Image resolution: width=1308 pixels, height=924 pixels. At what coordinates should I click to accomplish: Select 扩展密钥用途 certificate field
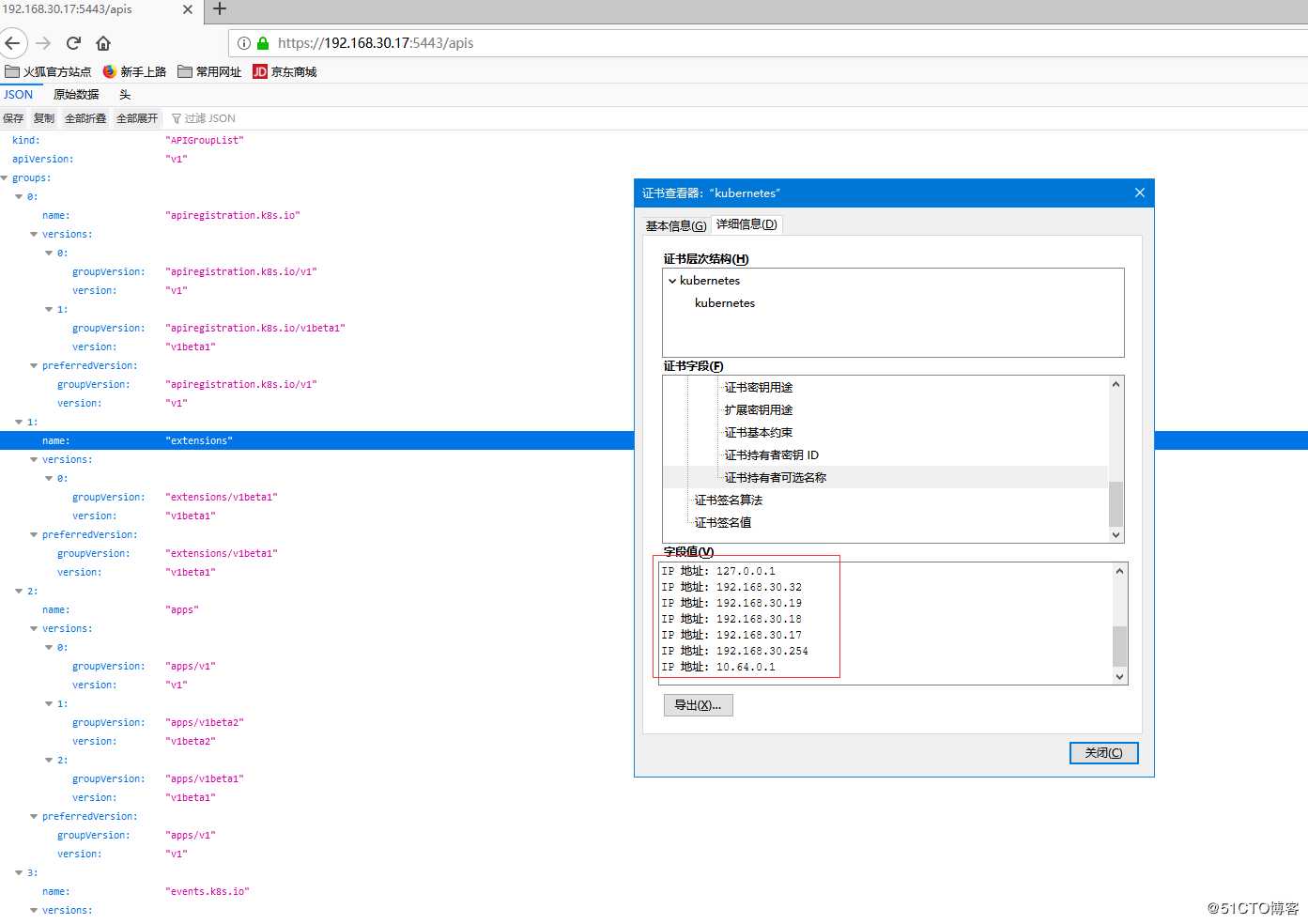tap(759, 409)
